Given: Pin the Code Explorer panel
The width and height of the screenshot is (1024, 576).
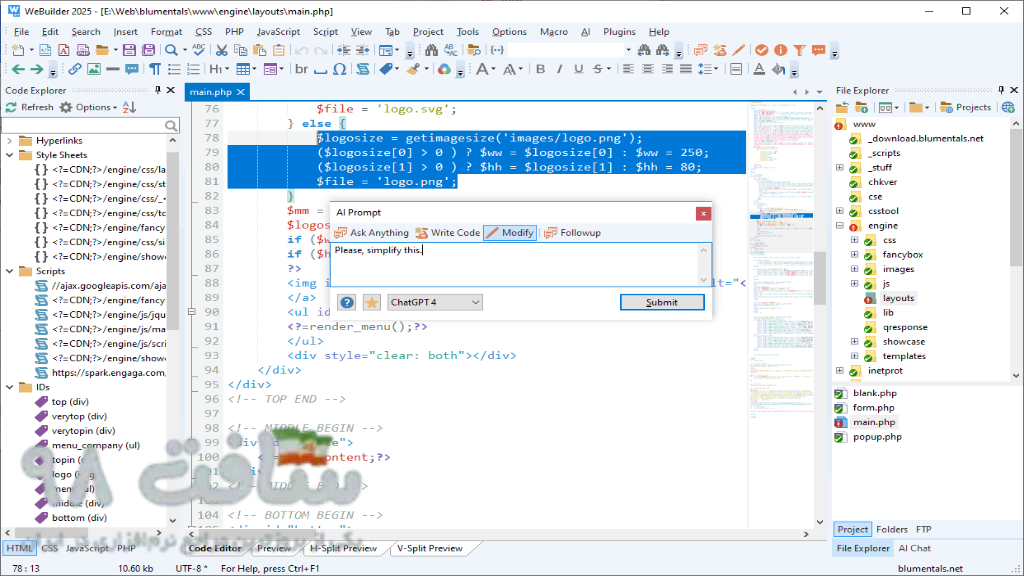Looking at the screenshot, I should tap(157, 90).
